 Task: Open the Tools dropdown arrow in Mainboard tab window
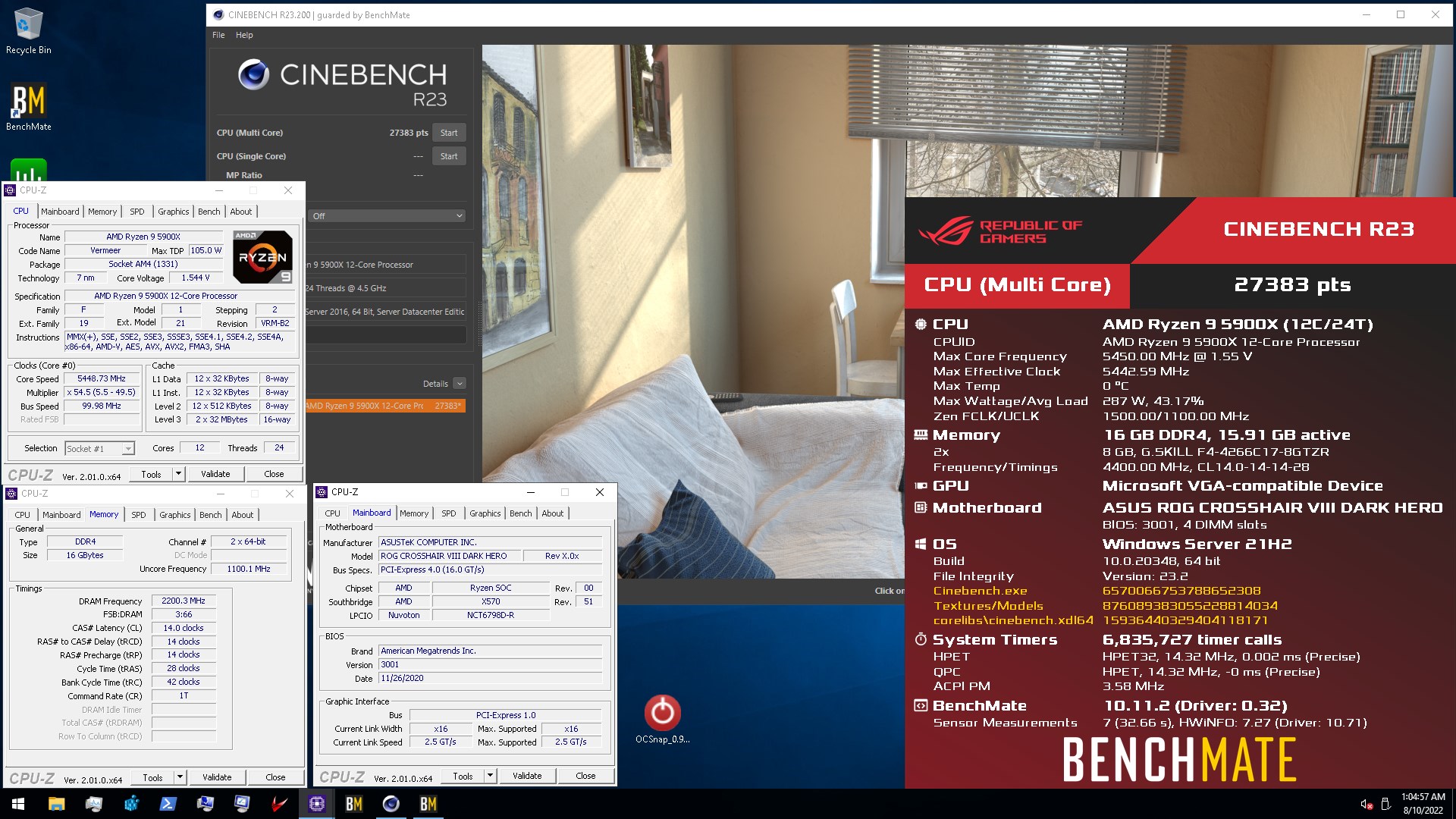pyautogui.click(x=490, y=776)
